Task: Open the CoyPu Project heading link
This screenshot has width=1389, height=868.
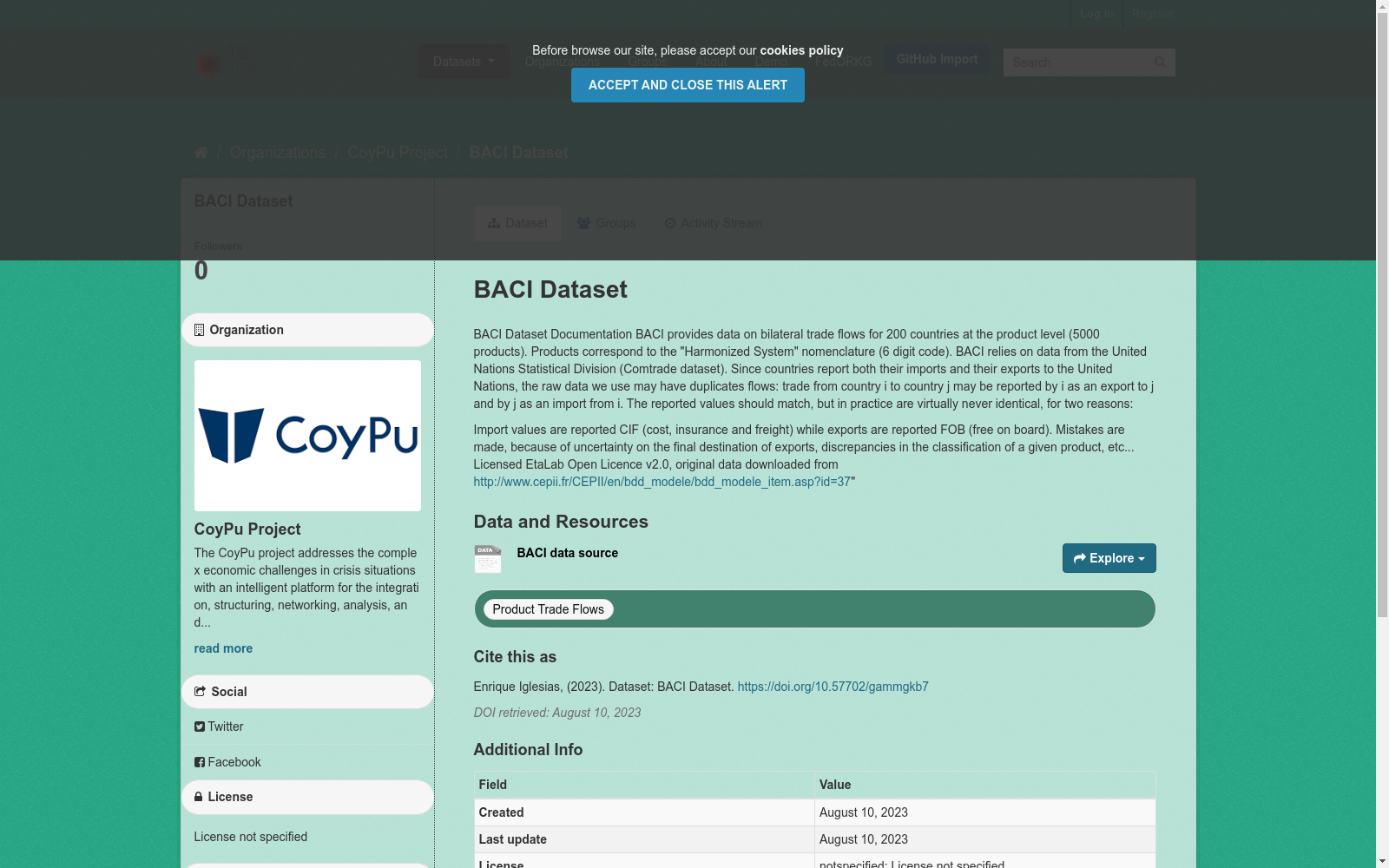Action: point(247,529)
